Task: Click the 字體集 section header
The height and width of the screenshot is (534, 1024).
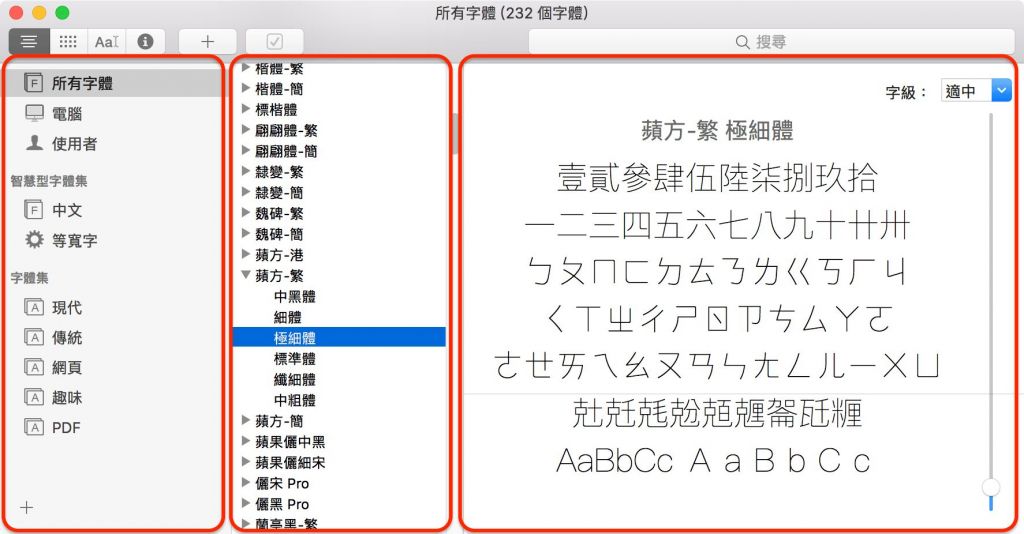Action: pos(29,278)
